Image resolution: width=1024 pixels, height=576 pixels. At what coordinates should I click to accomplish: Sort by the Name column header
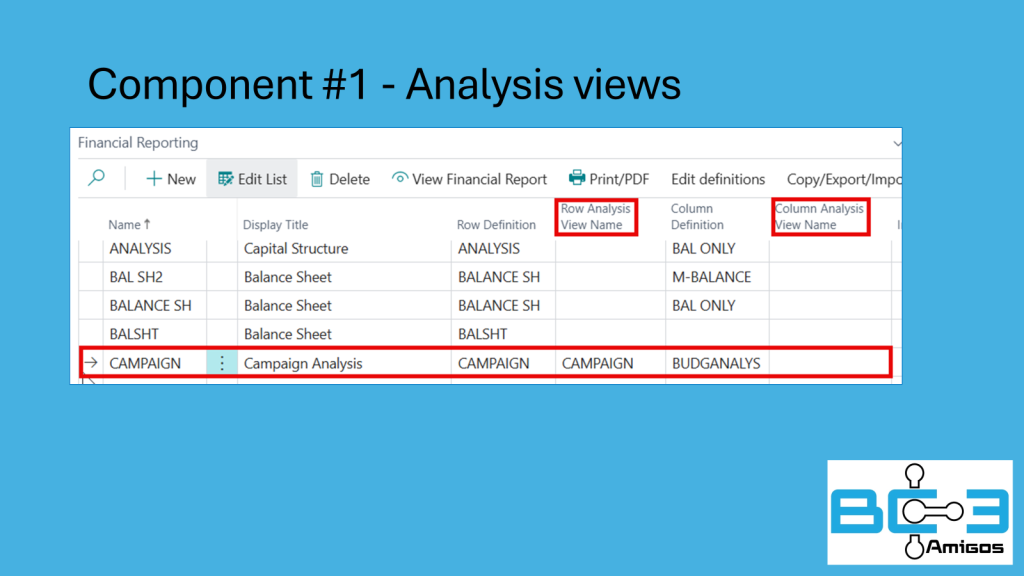coord(124,225)
